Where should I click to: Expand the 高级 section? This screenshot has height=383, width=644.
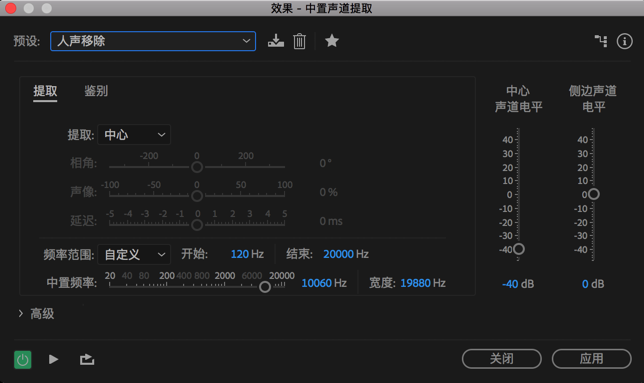pyautogui.click(x=36, y=314)
